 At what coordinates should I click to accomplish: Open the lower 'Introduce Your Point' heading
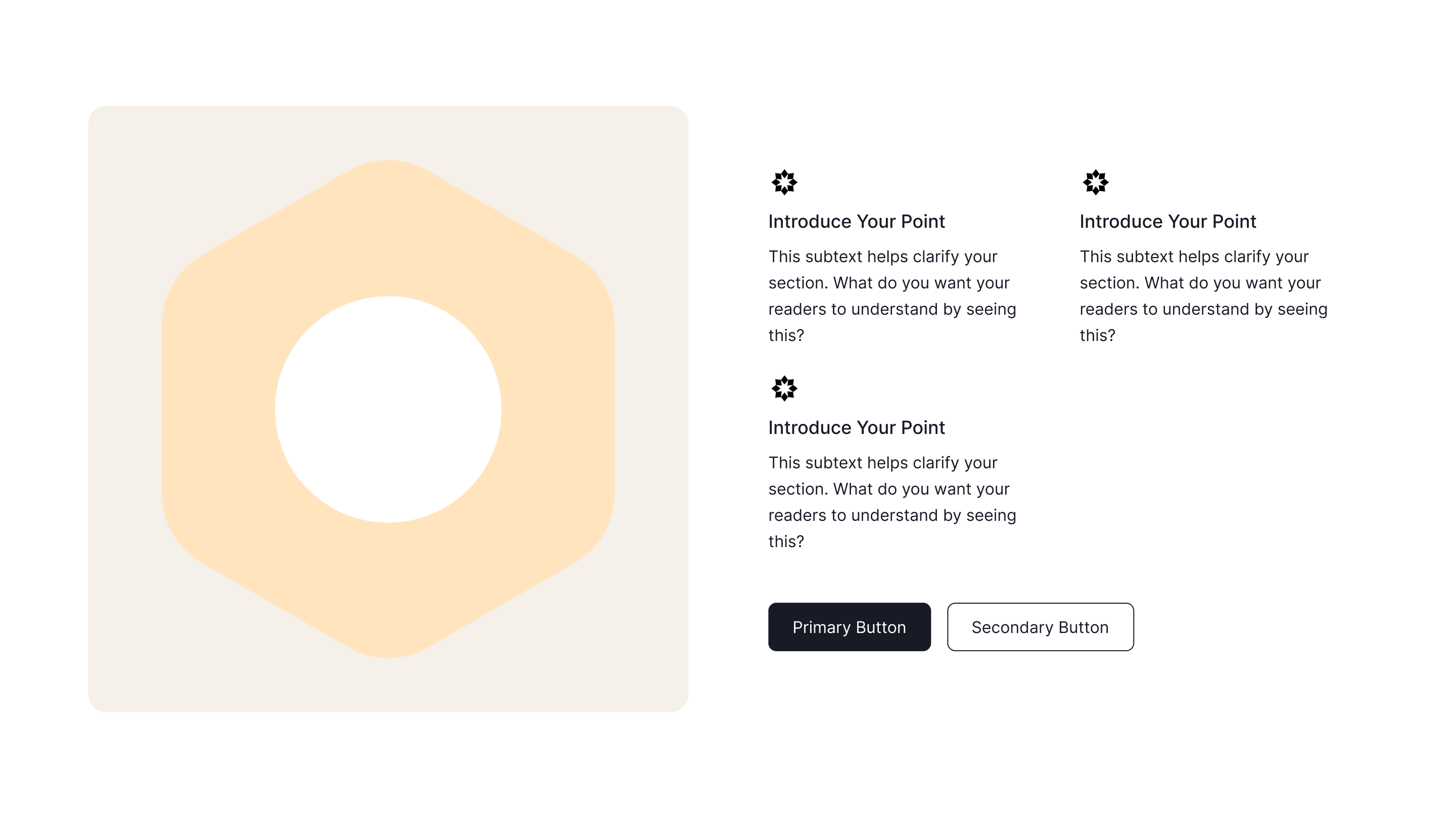[856, 428]
